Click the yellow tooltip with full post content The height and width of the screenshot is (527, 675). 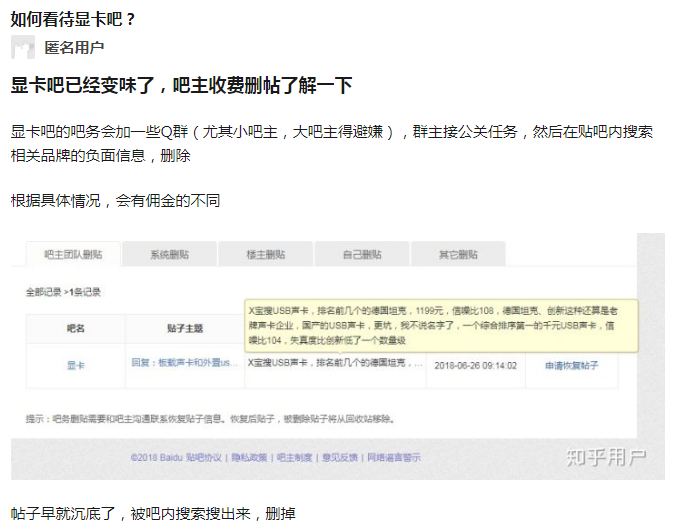(x=441, y=326)
